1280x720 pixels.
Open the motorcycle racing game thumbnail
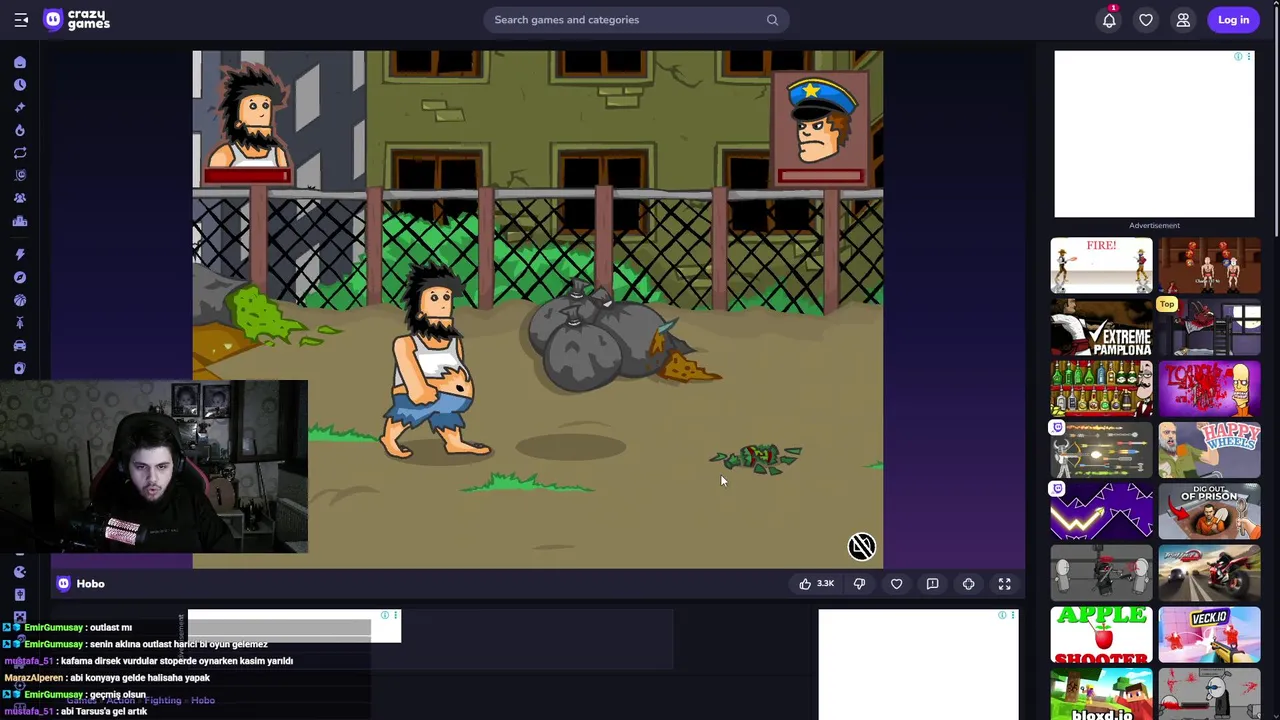[x=1209, y=573]
